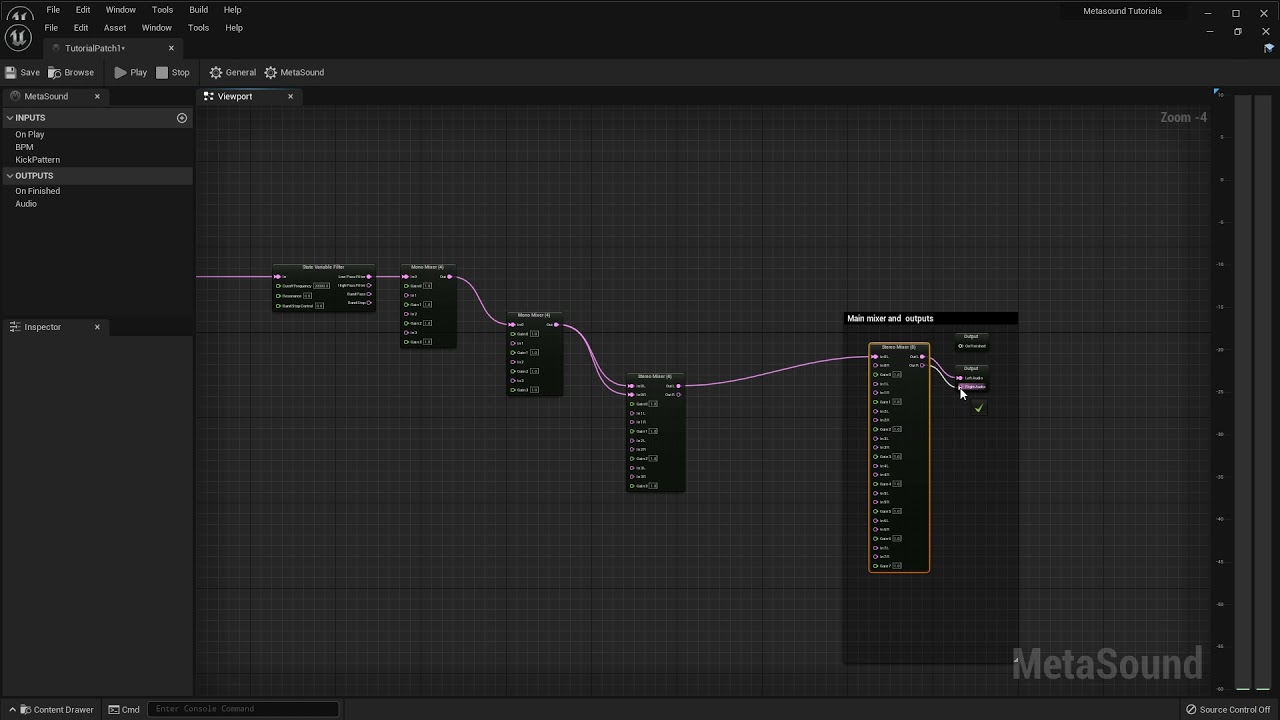1280x720 pixels.
Task: Click the Source Control Off button
Action: (1228, 710)
